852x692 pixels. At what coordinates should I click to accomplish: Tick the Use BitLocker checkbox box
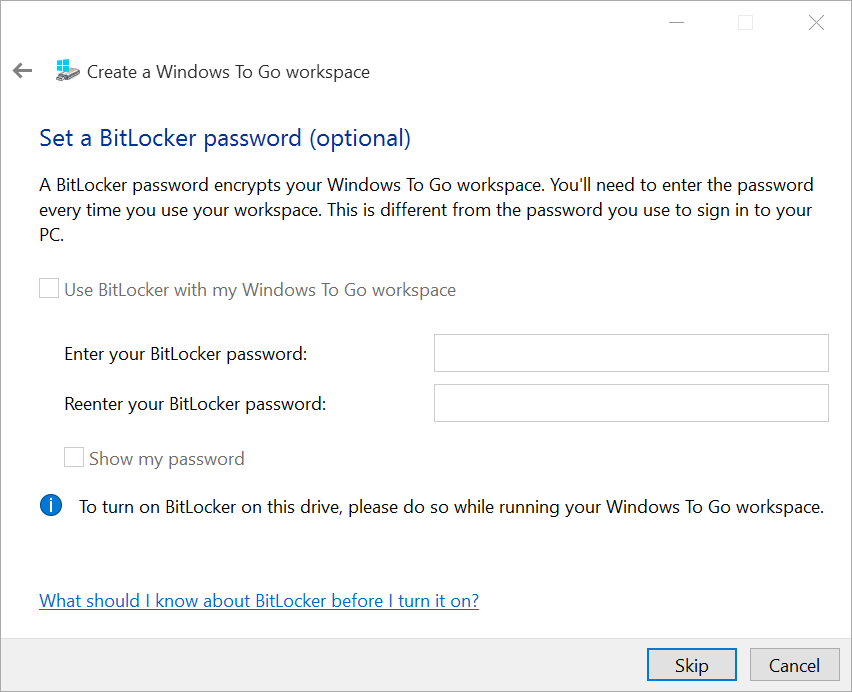click(49, 289)
